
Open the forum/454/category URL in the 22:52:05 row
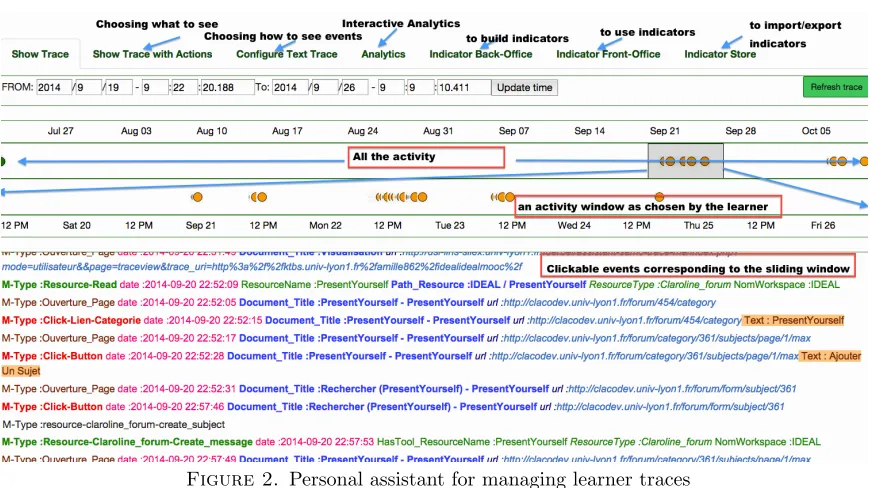(609, 303)
